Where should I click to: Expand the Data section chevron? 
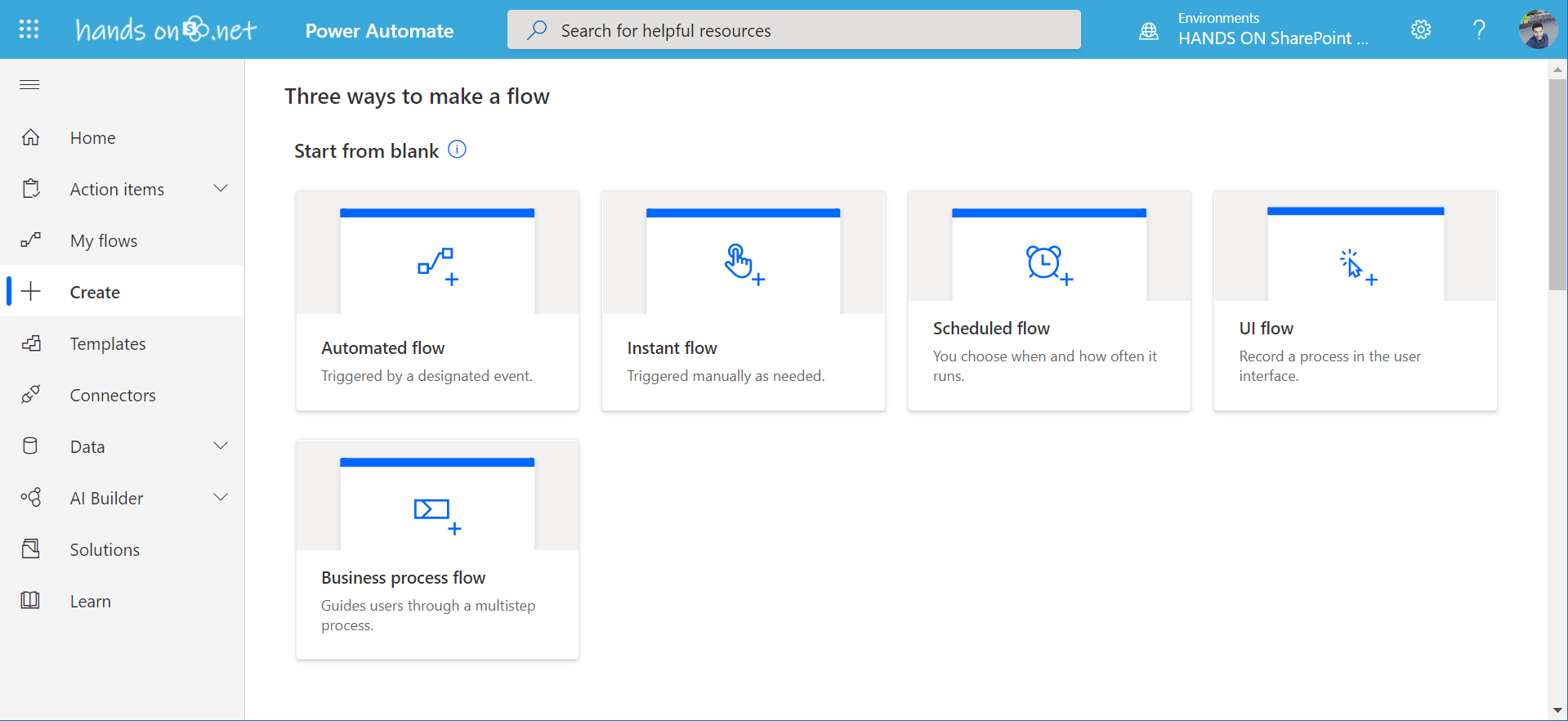point(221,446)
